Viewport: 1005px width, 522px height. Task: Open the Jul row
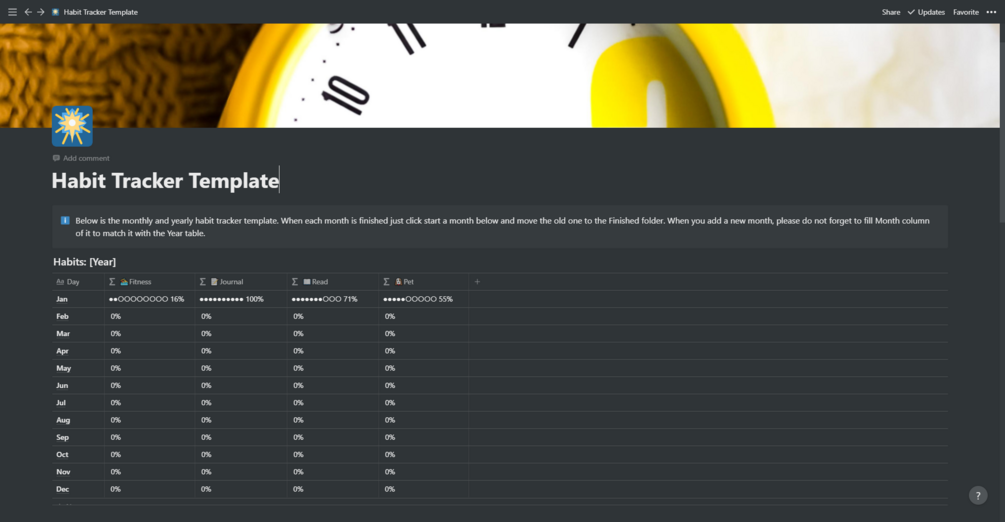61,403
